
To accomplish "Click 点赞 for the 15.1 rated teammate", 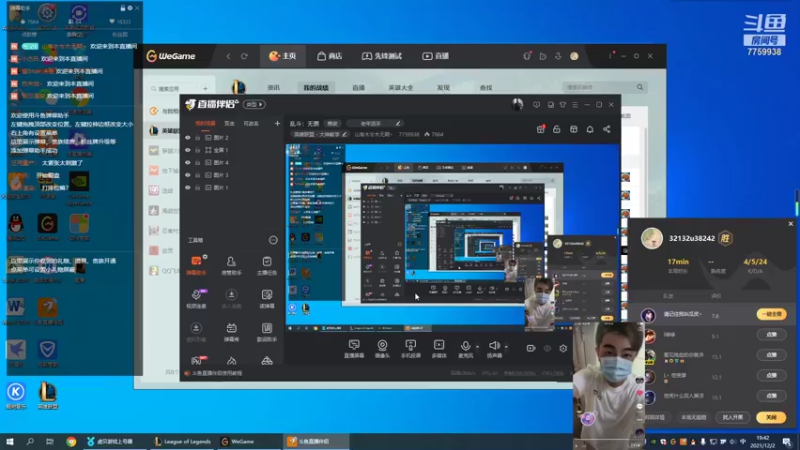I will pyautogui.click(x=771, y=355).
